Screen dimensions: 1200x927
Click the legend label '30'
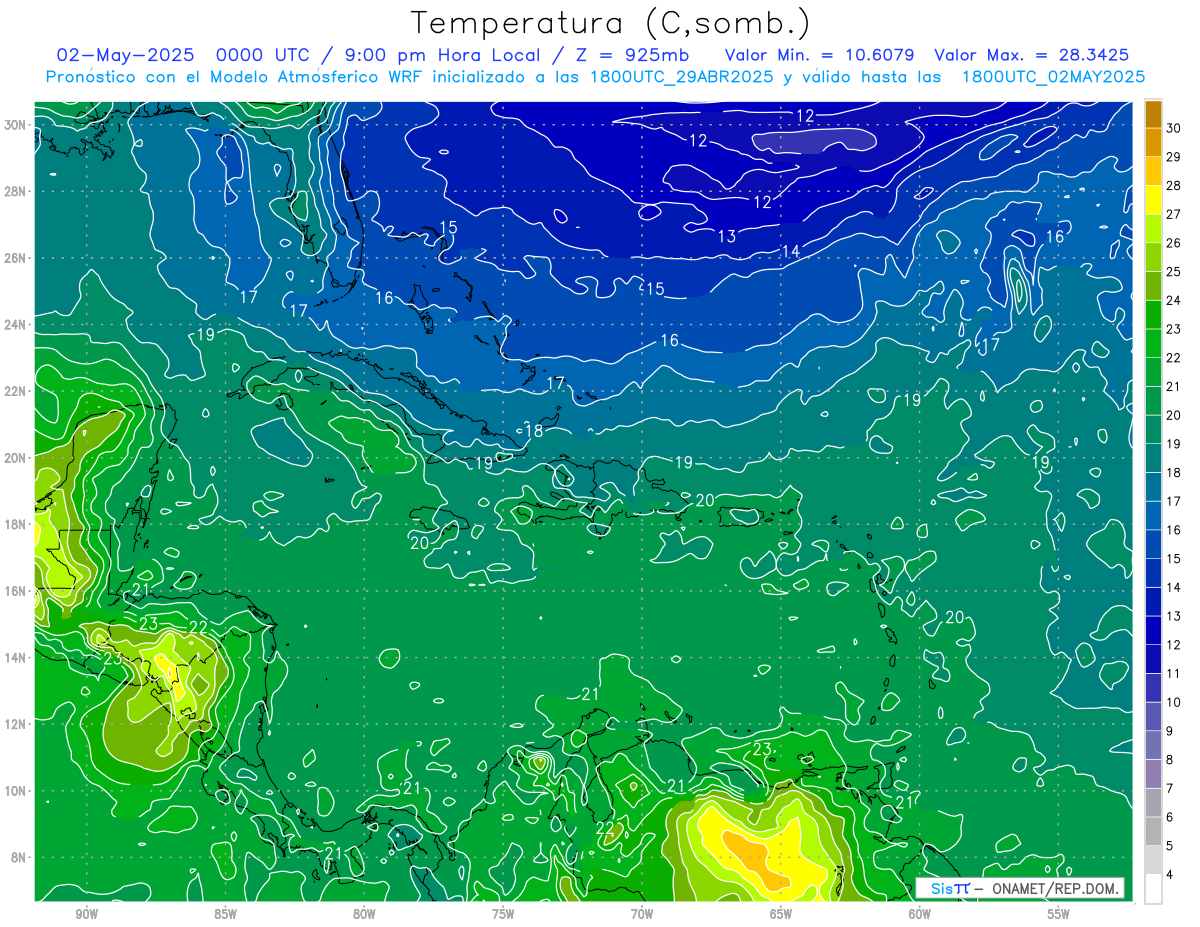tap(1174, 128)
